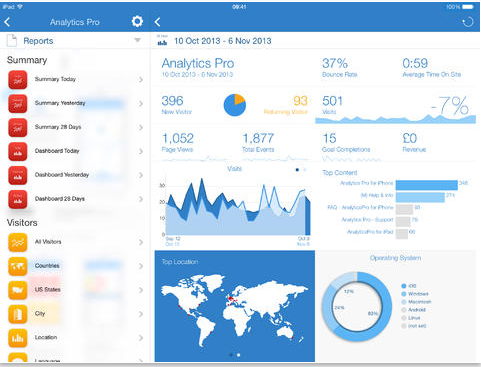
Task: Click the iOS legend dot
Action: 404,286
